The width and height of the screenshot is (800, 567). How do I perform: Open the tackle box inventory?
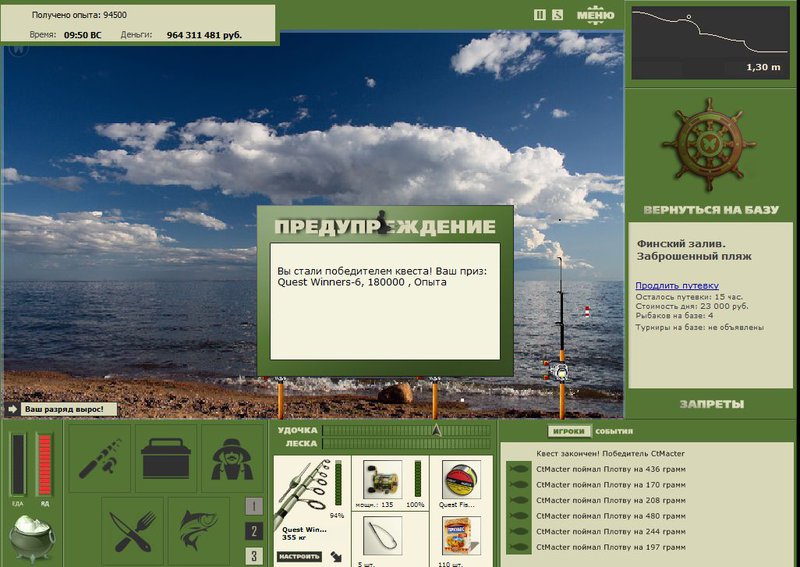tap(165, 459)
